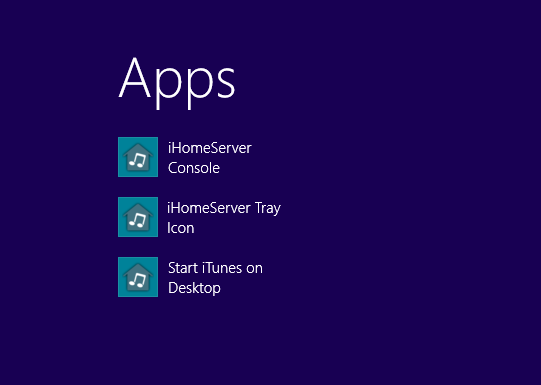Click the word Console under iHomeServer
541x385 pixels.
click(194, 168)
